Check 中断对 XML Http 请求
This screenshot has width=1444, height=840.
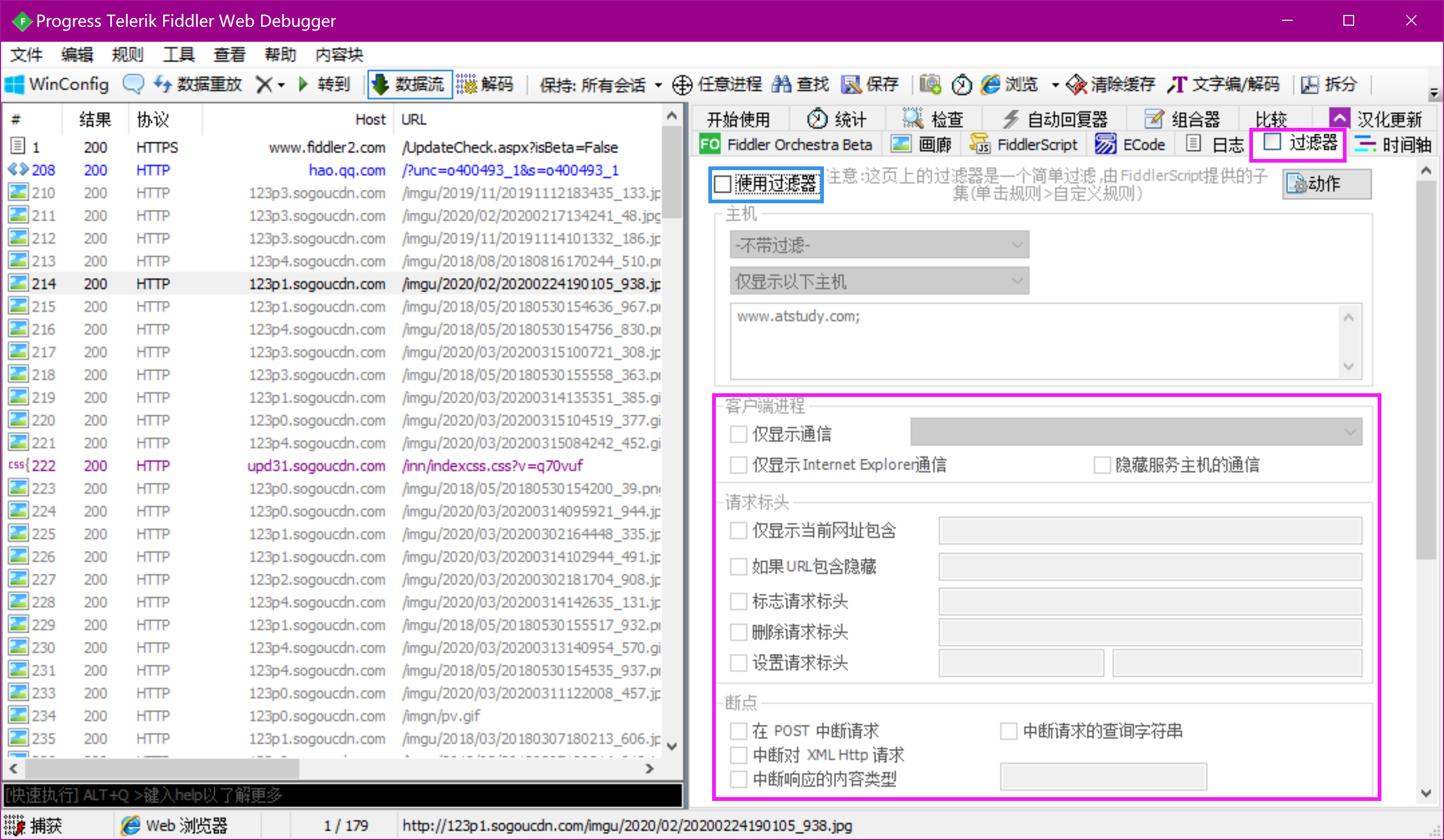coord(739,755)
